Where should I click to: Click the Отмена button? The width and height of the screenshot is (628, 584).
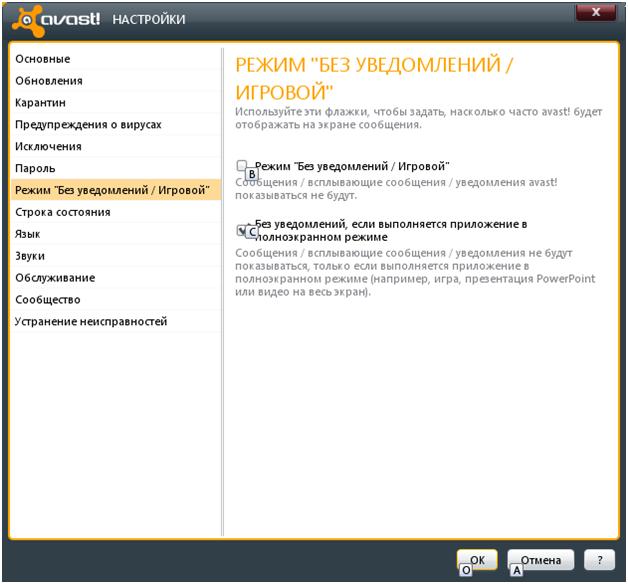coord(541,560)
